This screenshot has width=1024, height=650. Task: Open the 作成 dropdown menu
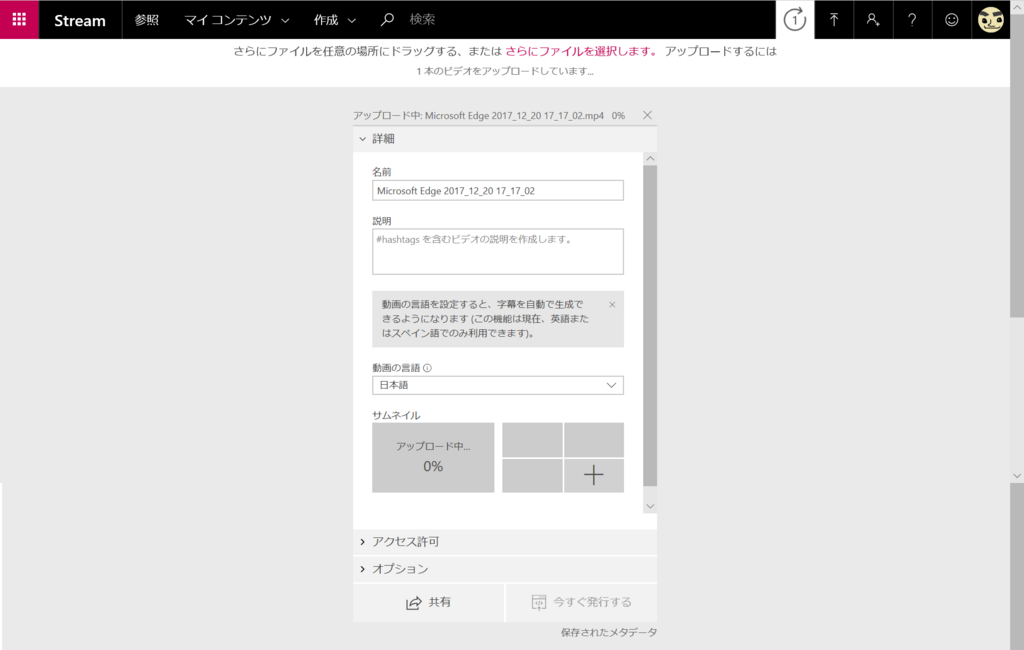tap(334, 20)
